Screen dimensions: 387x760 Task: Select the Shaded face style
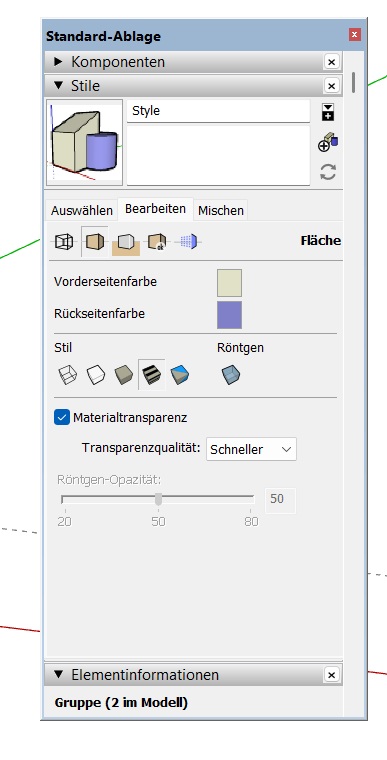(x=124, y=375)
